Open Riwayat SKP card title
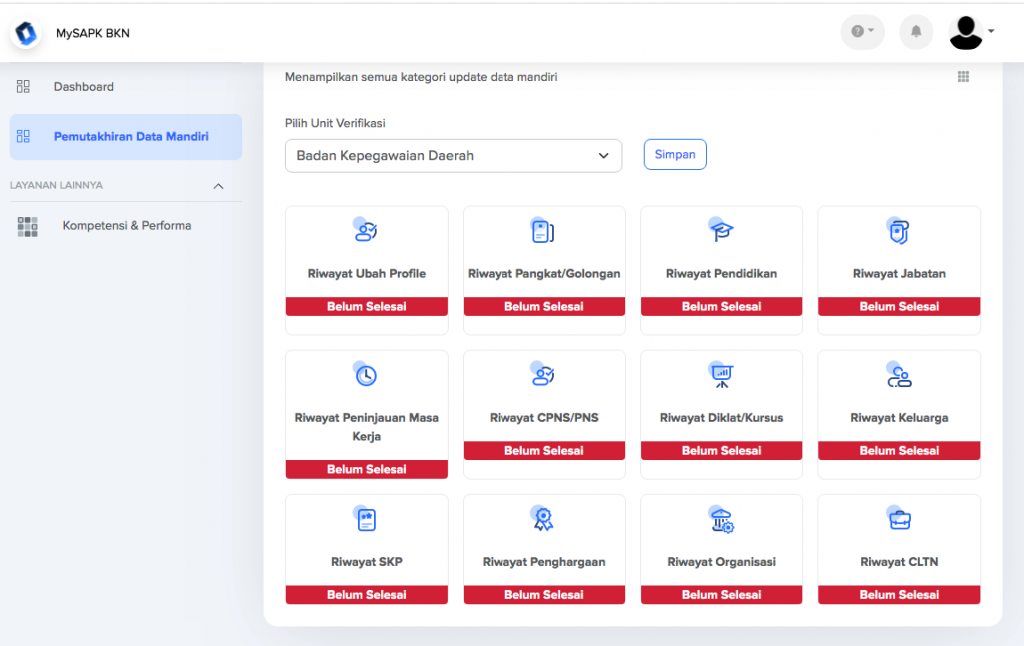Image resolution: width=1024 pixels, height=646 pixels. (x=366, y=562)
